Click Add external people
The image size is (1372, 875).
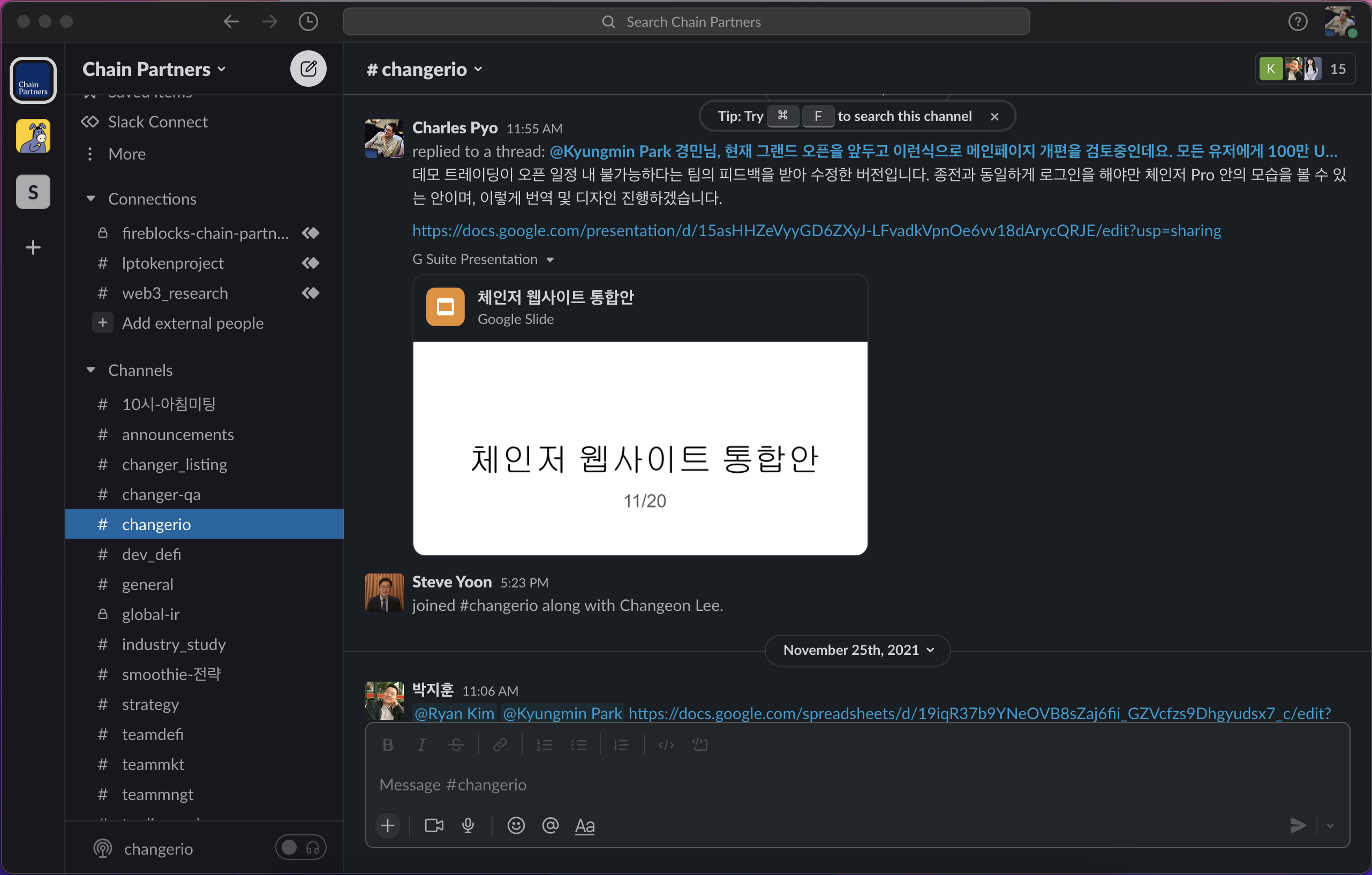[x=193, y=323]
